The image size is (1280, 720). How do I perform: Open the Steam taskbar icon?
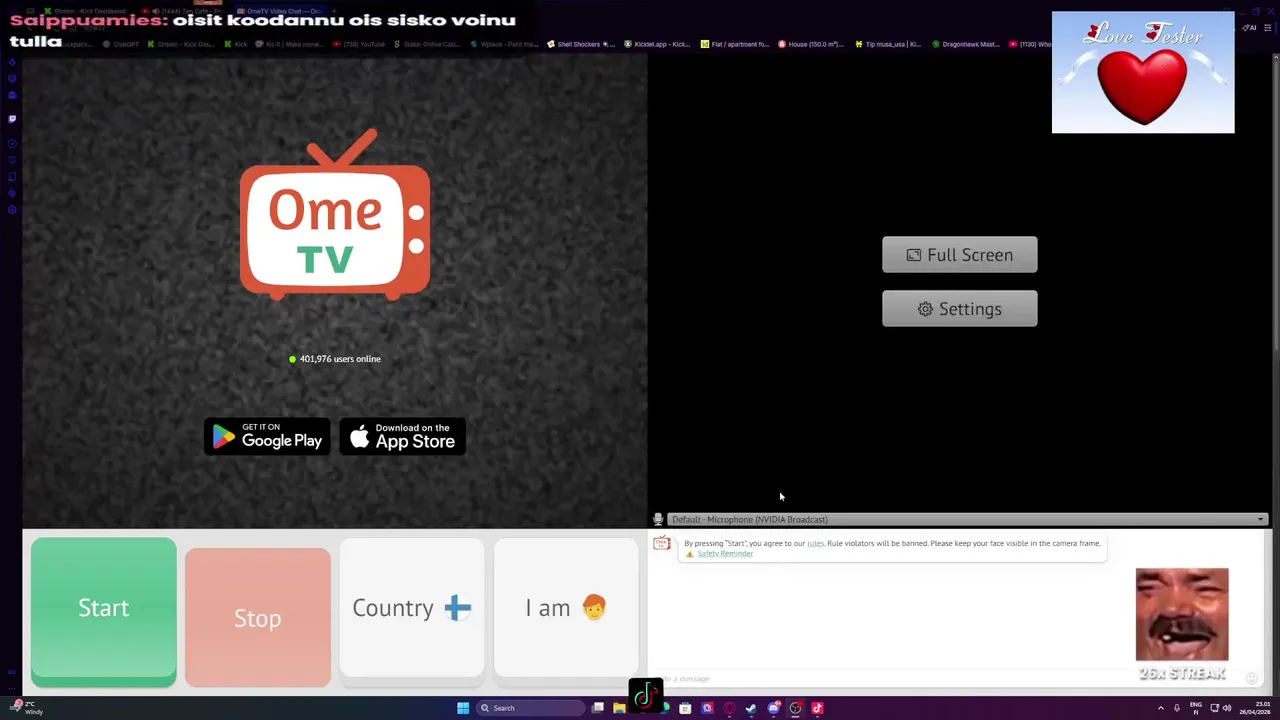[x=751, y=708]
